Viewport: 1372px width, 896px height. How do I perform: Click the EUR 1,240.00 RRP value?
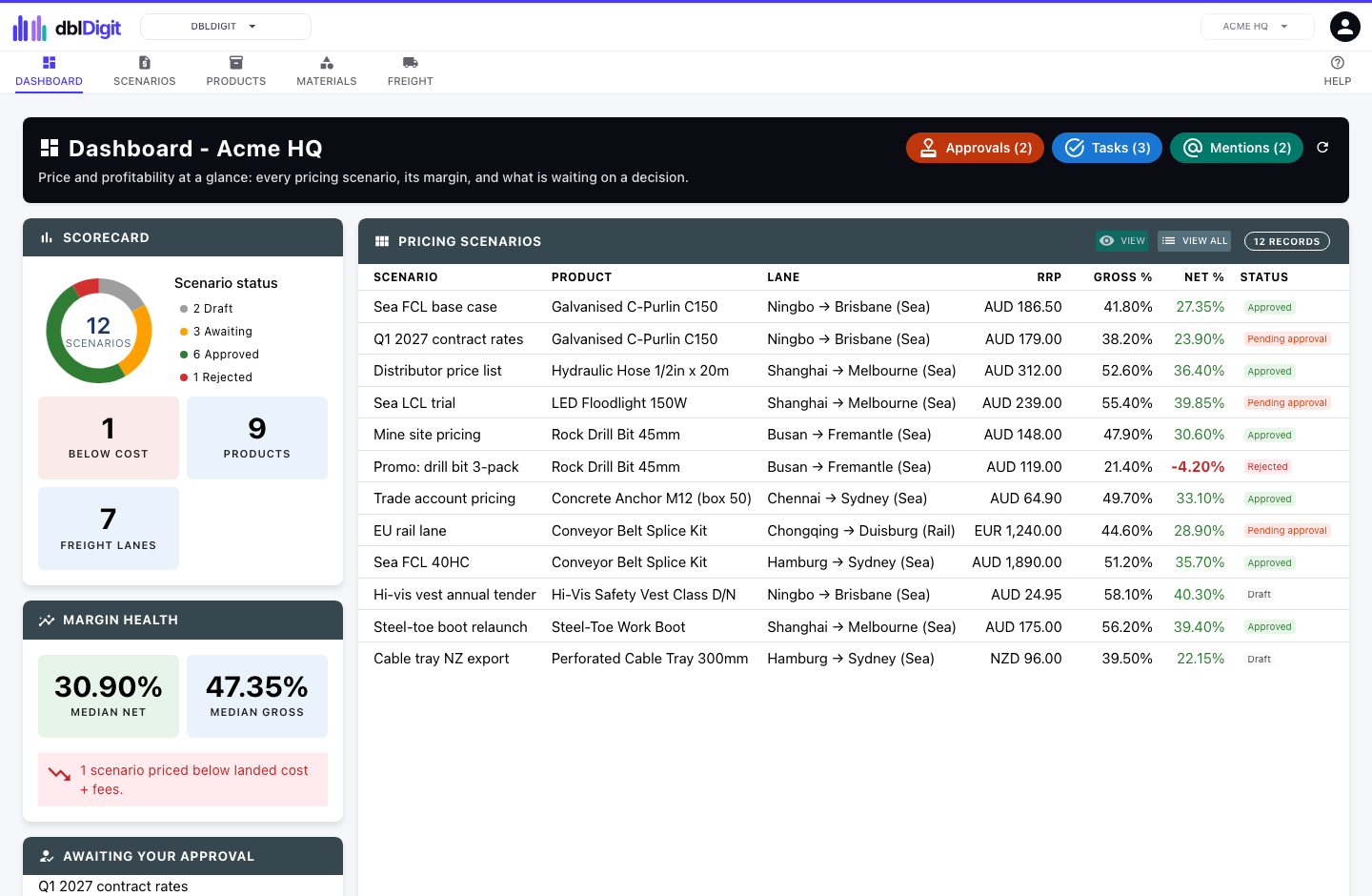[1018, 531]
